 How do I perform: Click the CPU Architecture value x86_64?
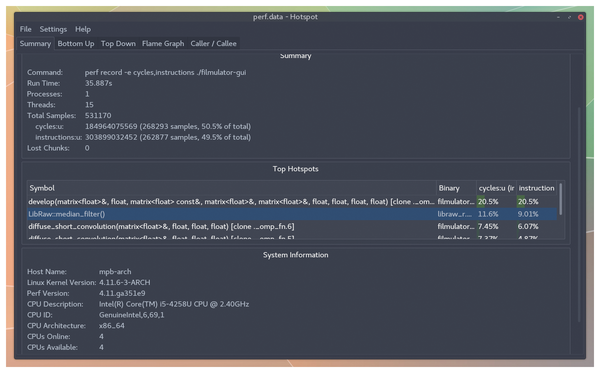pos(111,326)
